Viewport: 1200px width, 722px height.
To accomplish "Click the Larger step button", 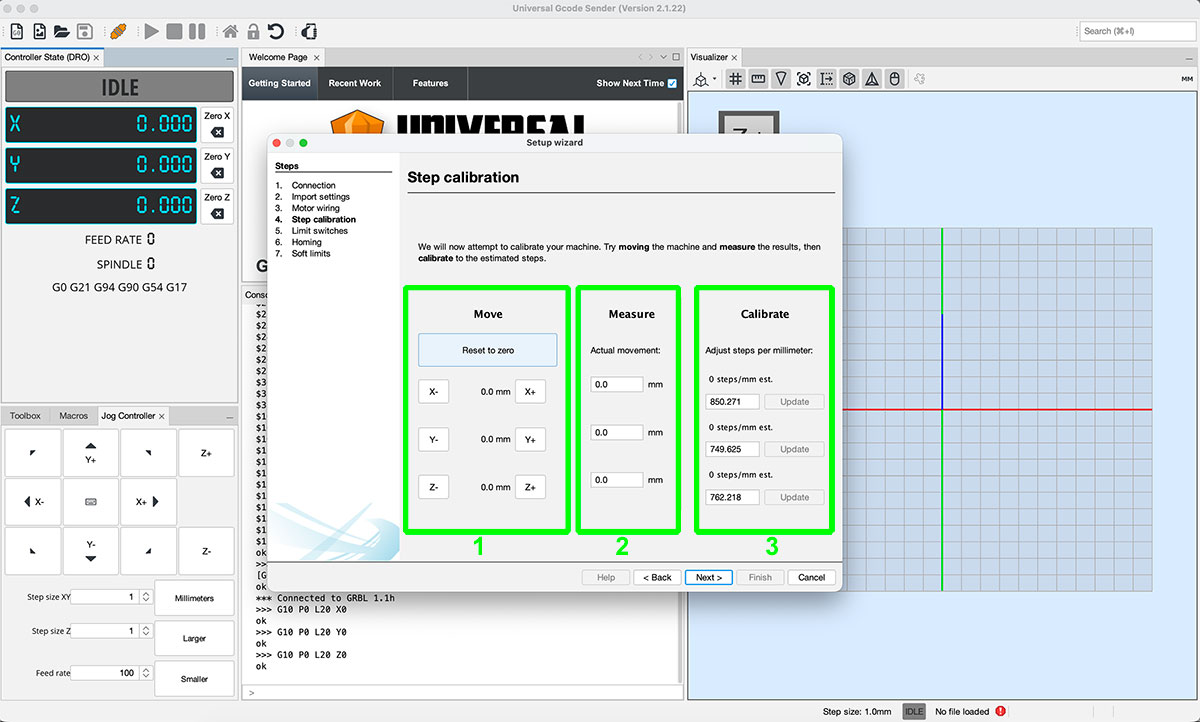I will [x=194, y=638].
